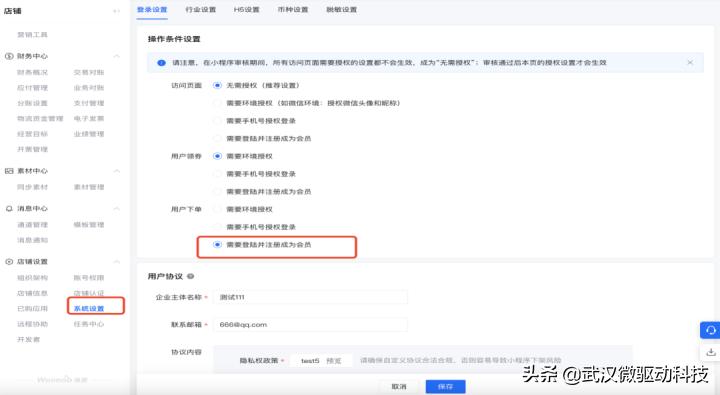Open 财务概况 in the sidebar
Screen dimensions: 720x395
click(32, 73)
